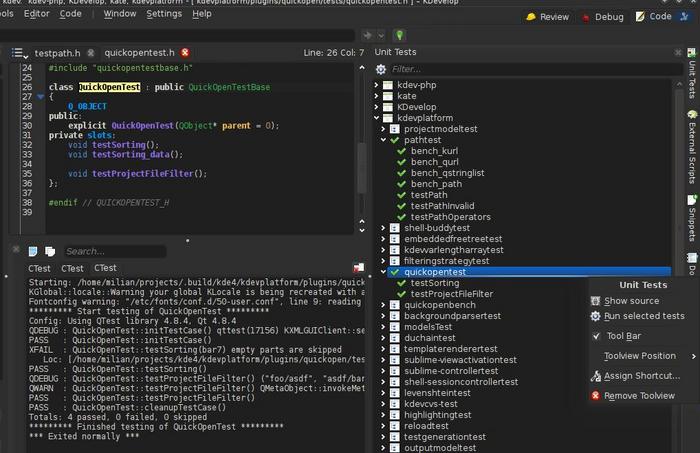Collapse the kdevplatform test tree node
Screen dimensions: 700x453
point(374,118)
